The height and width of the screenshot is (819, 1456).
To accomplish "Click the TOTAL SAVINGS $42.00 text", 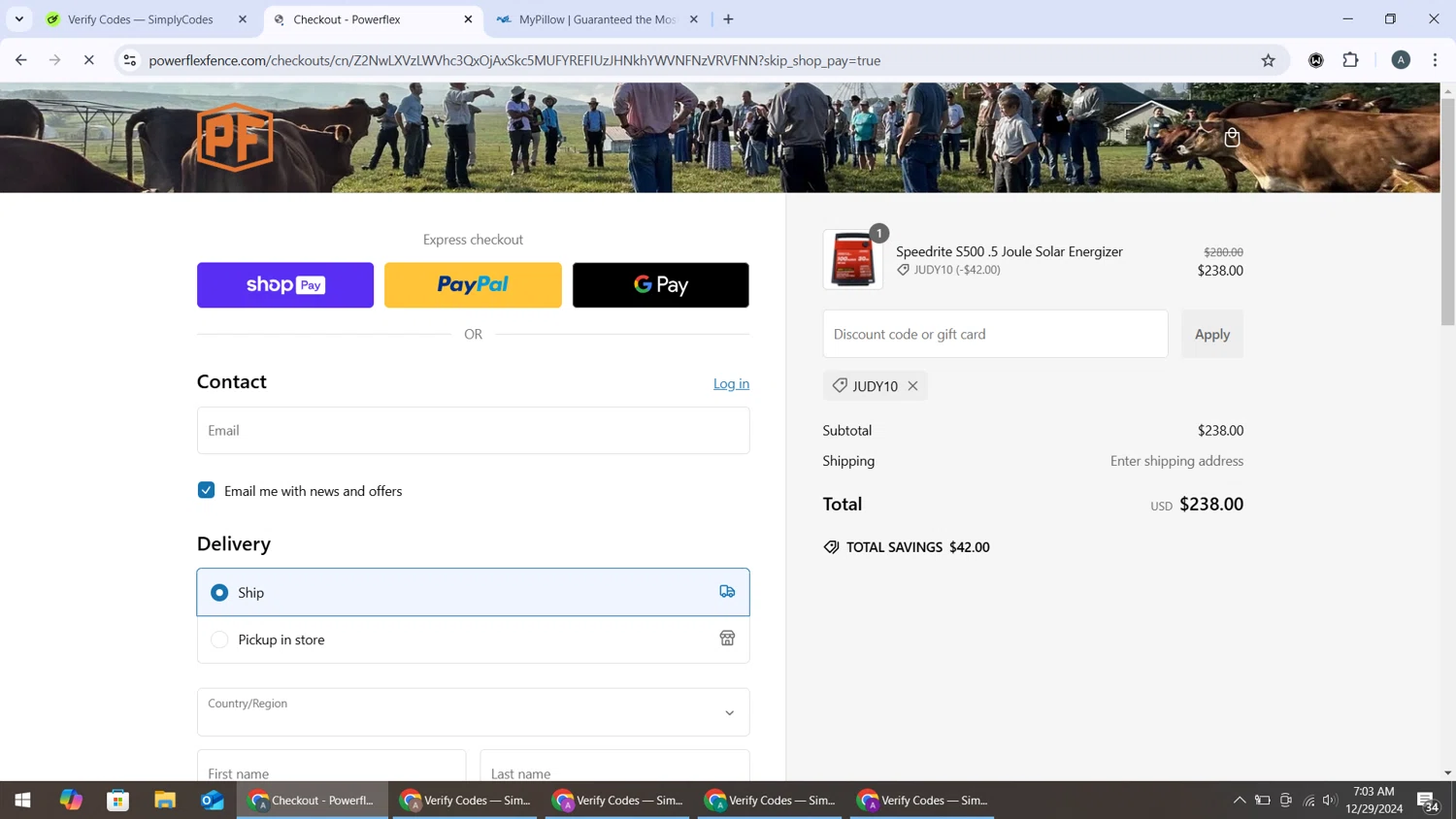I will click(917, 547).
